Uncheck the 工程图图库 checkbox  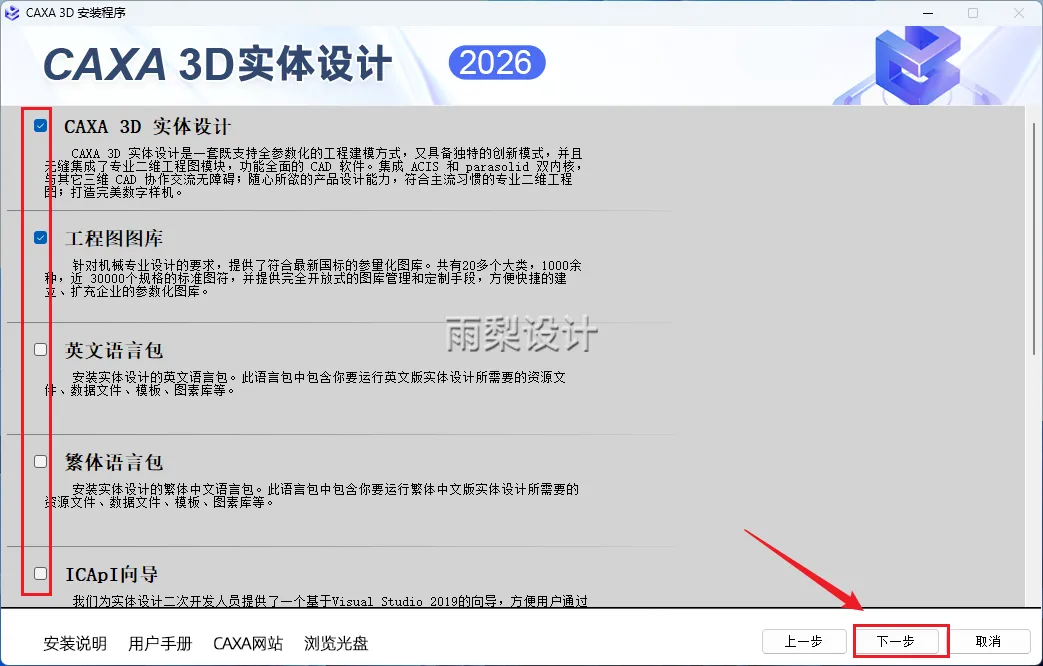41,237
